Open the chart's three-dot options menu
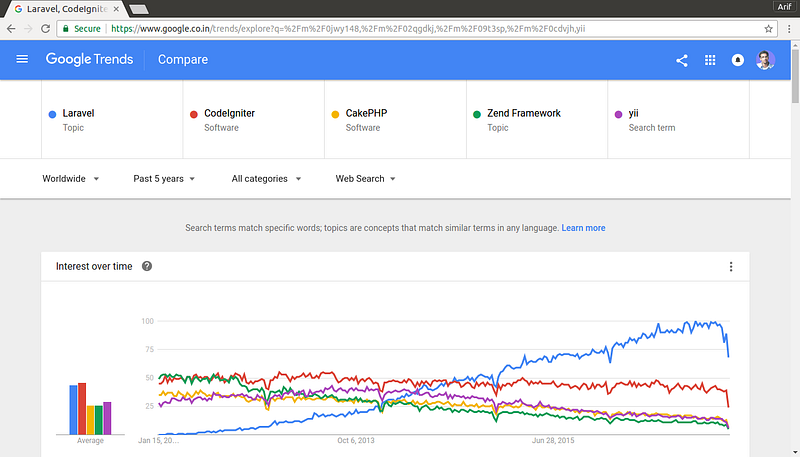 click(731, 267)
